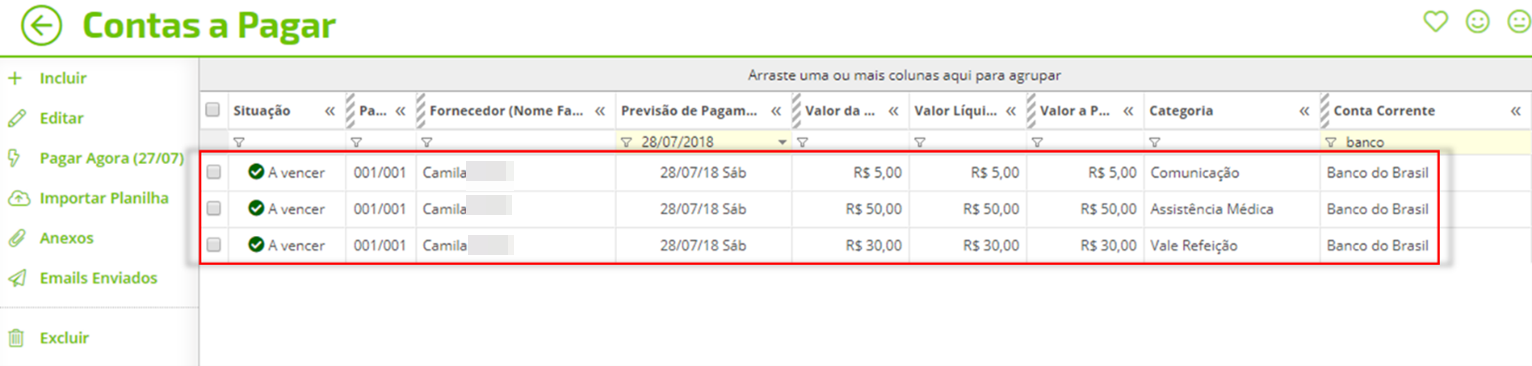Click the cloud upload Importar Planilha icon

pyautogui.click(x=16, y=198)
